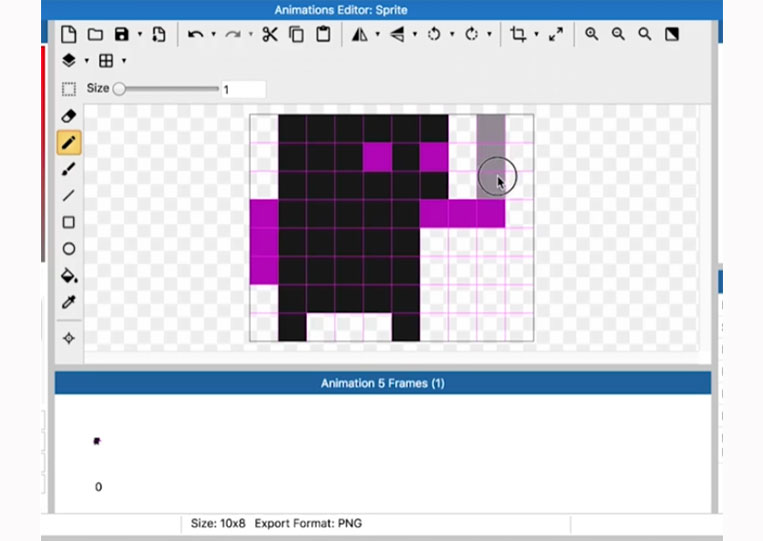Select the Ellipse shape tool
Image resolution: width=763 pixels, height=541 pixels.
69,249
